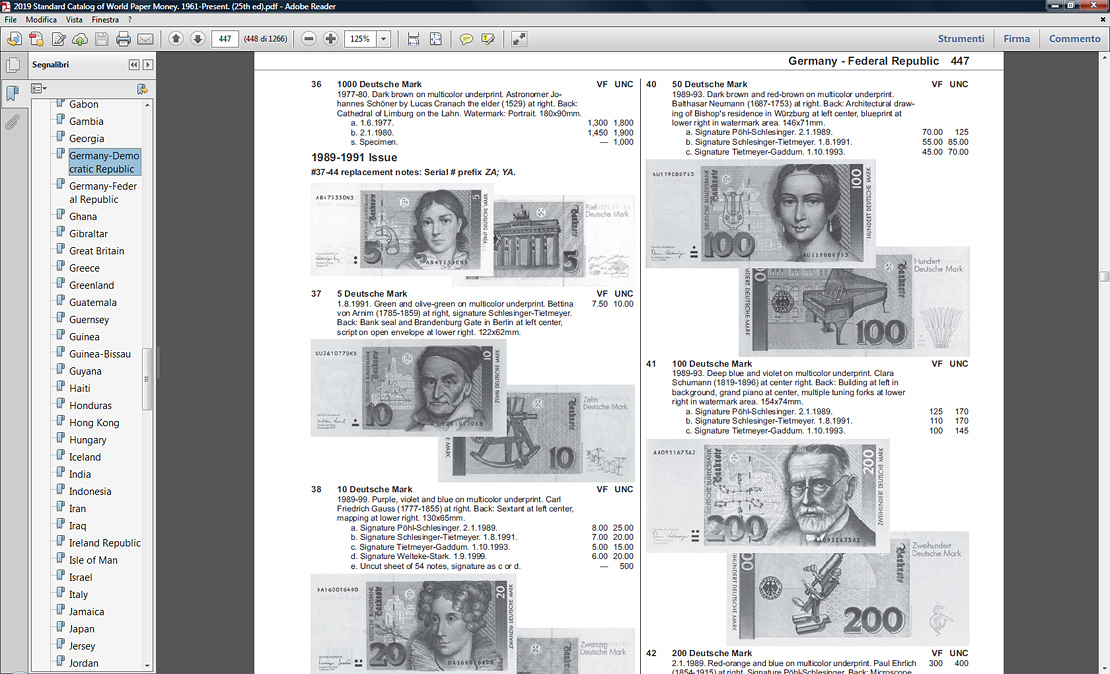Go to previous page with up arrow
The width and height of the screenshot is (1110, 674).
176,39
